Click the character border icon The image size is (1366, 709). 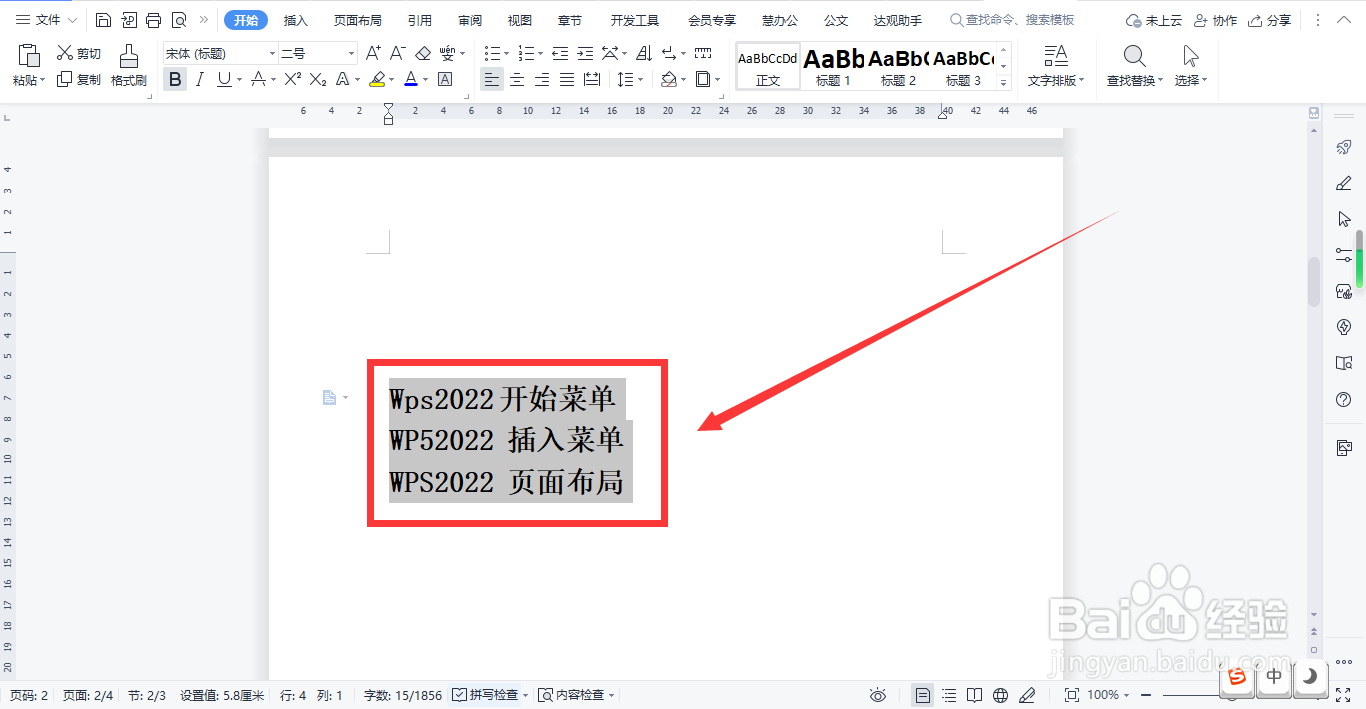[x=445, y=79]
